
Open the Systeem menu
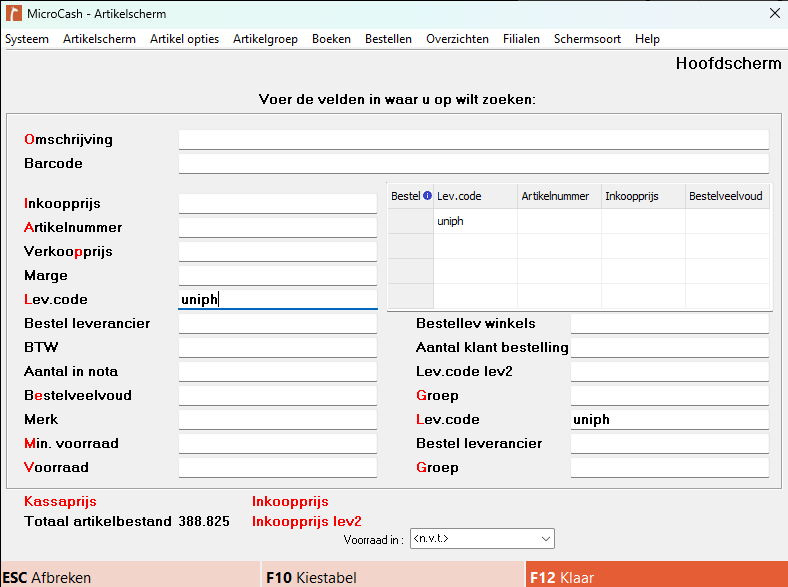(27, 39)
